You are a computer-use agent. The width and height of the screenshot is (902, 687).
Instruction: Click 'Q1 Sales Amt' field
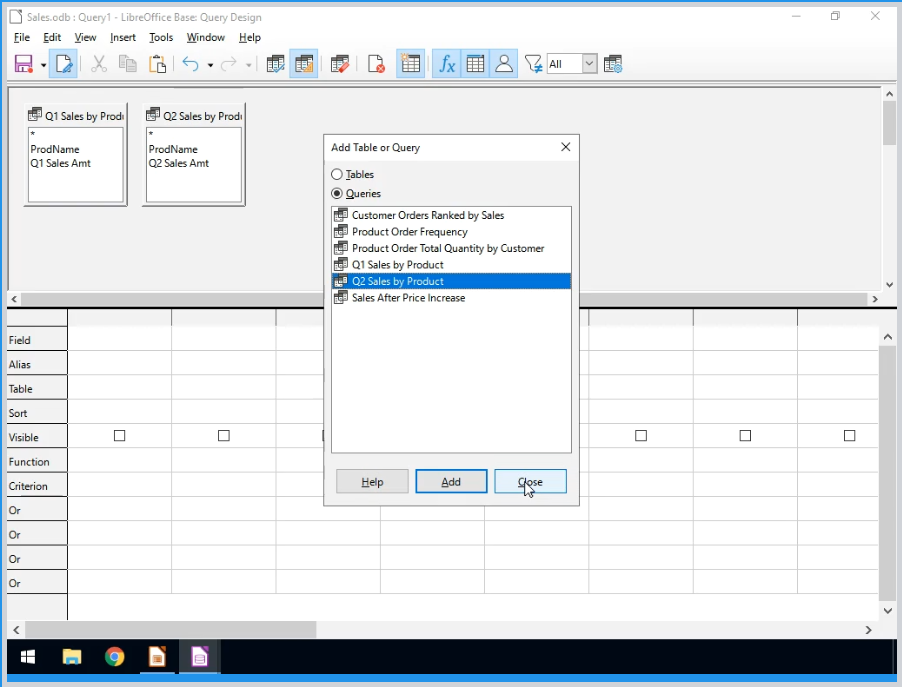tap(60, 163)
